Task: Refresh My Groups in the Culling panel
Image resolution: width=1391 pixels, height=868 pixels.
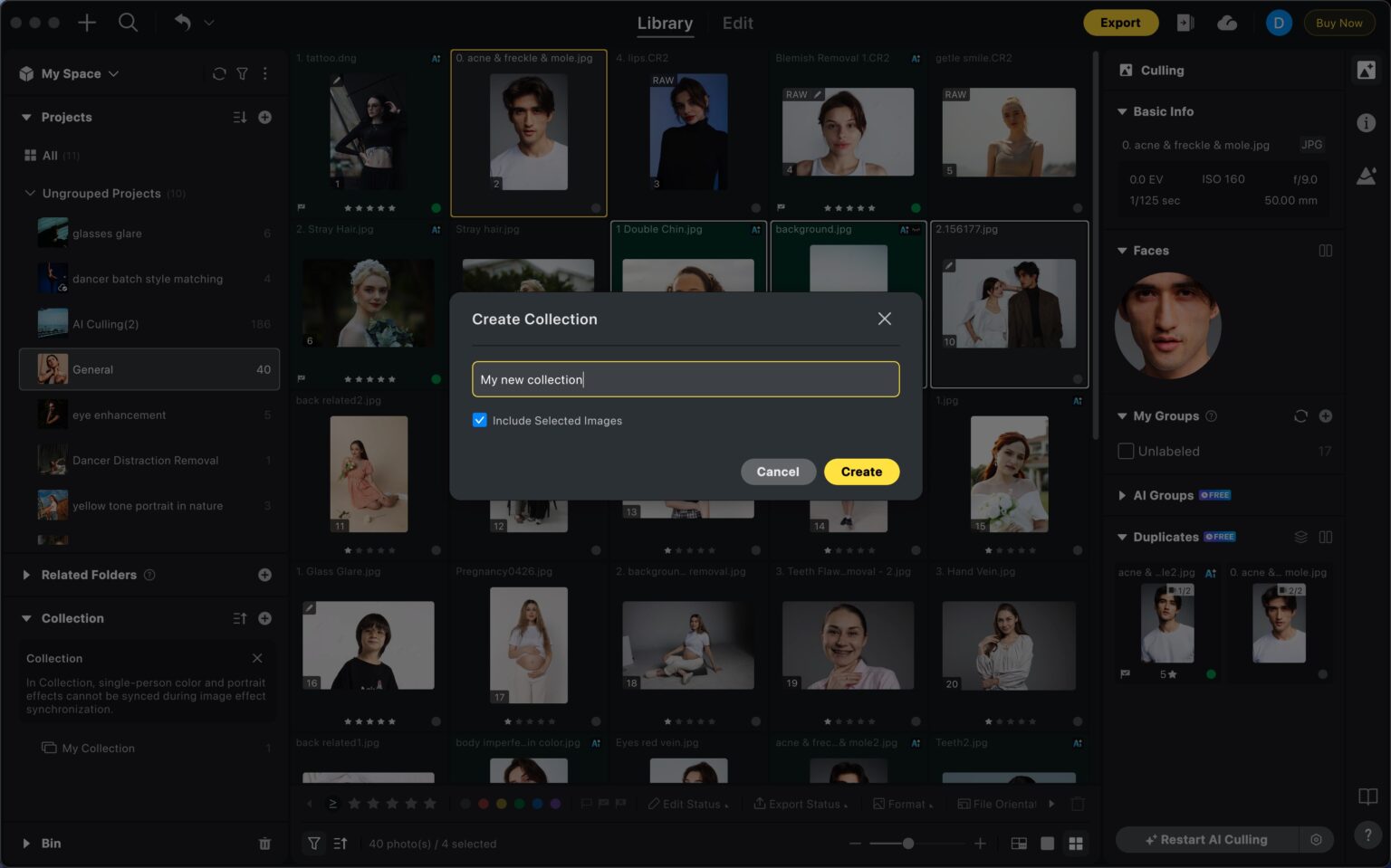Action: [x=1301, y=415]
